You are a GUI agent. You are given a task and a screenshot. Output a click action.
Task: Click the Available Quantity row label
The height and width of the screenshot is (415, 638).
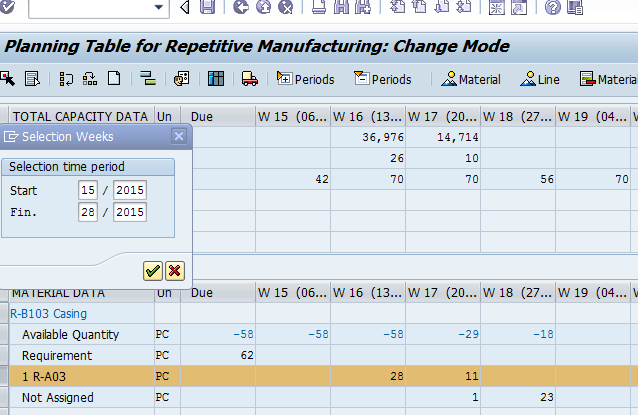(70, 335)
